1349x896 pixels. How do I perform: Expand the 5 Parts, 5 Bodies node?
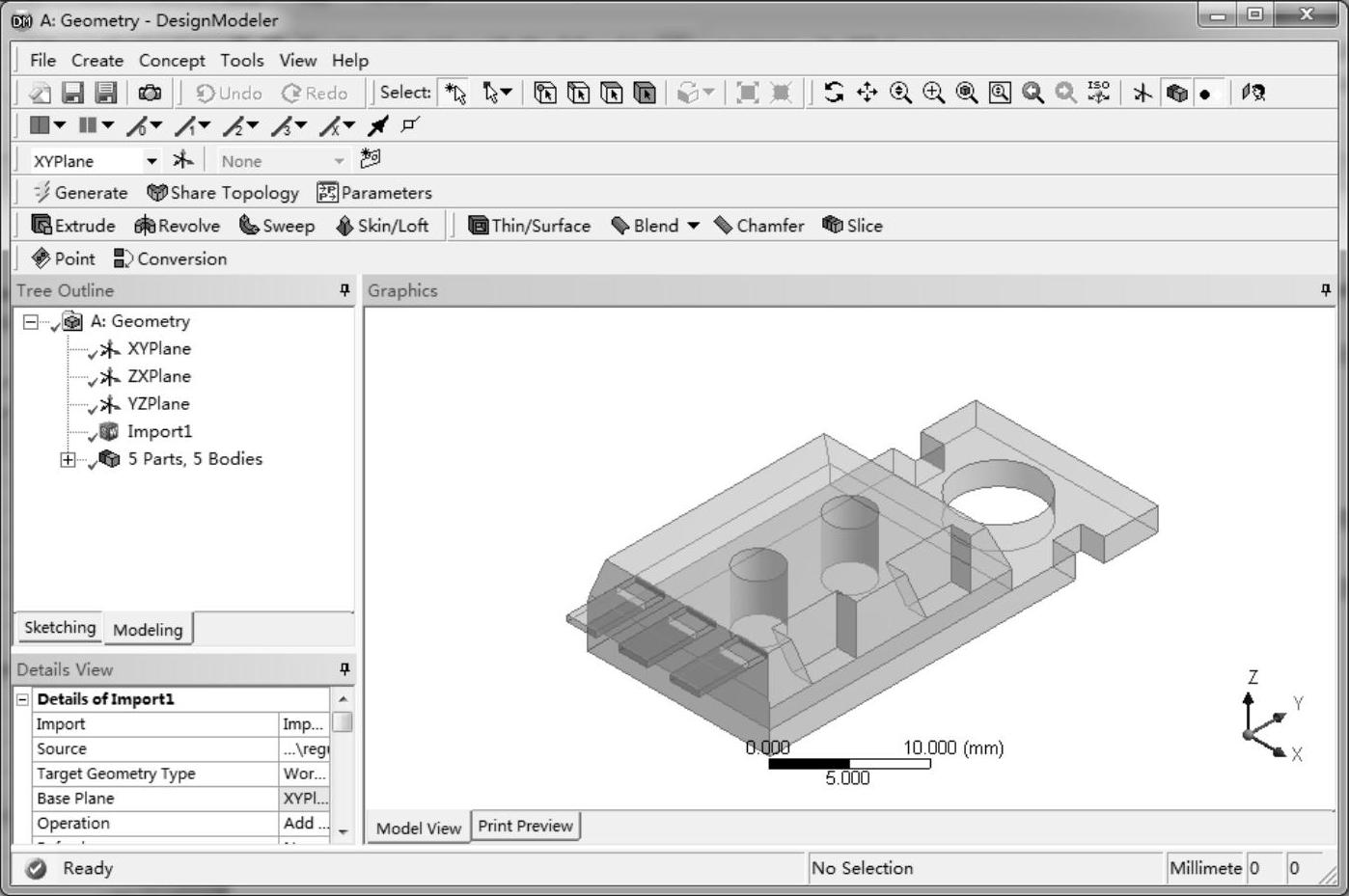coord(68,460)
